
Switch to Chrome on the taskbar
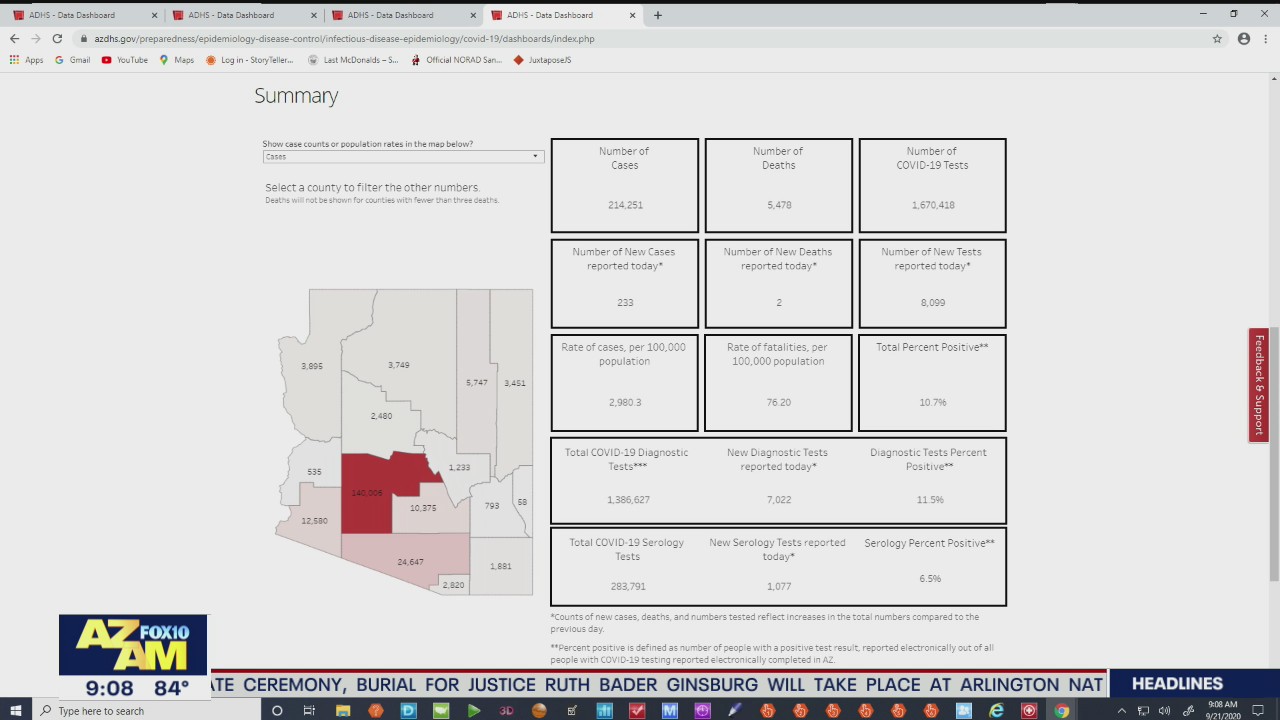pyautogui.click(x=1061, y=710)
